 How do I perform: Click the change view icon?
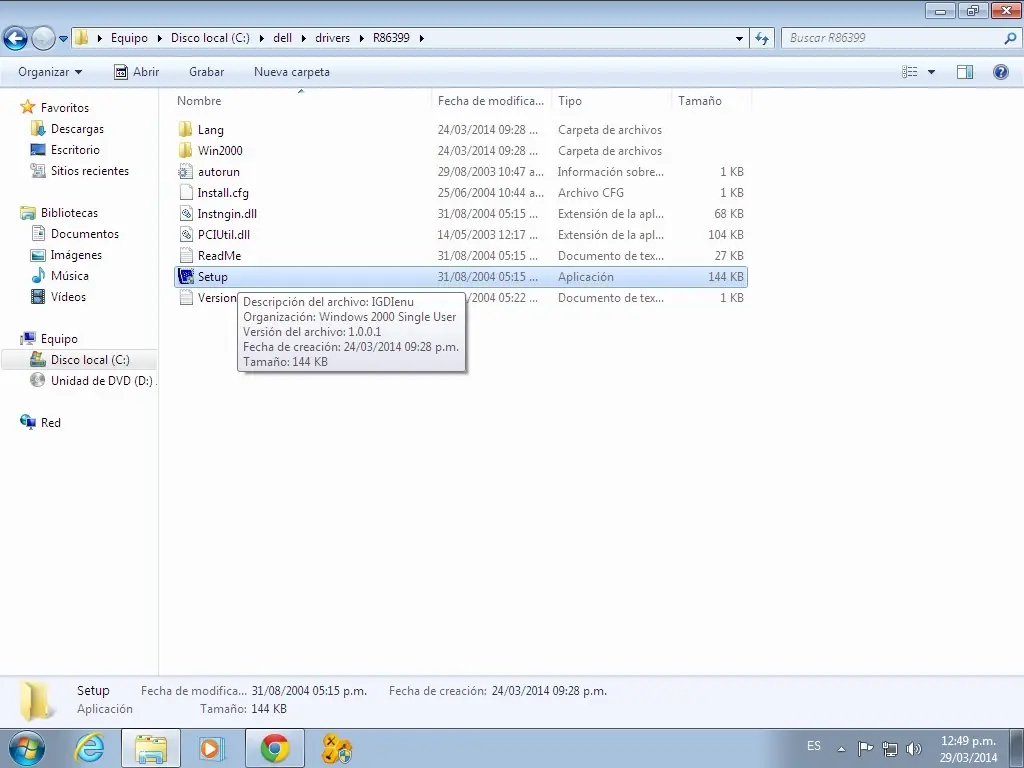(910, 72)
